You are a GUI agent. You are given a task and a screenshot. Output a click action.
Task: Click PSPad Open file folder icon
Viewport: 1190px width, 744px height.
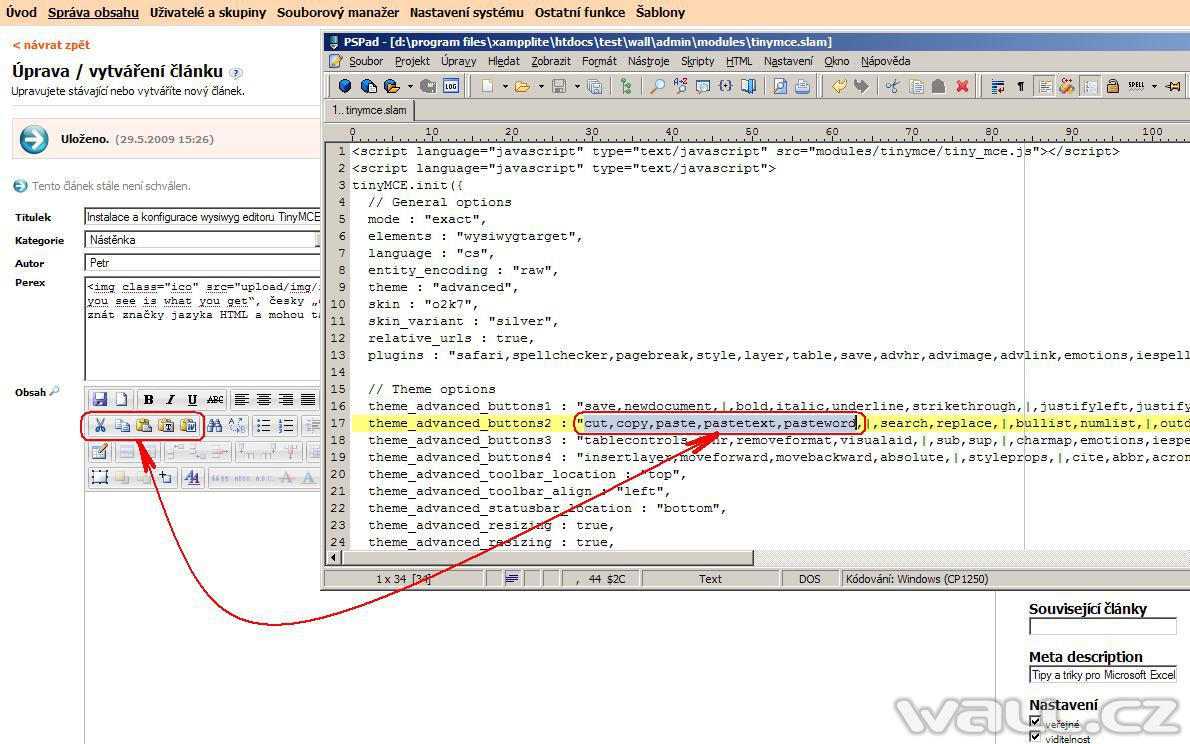pyautogui.click(x=522, y=86)
